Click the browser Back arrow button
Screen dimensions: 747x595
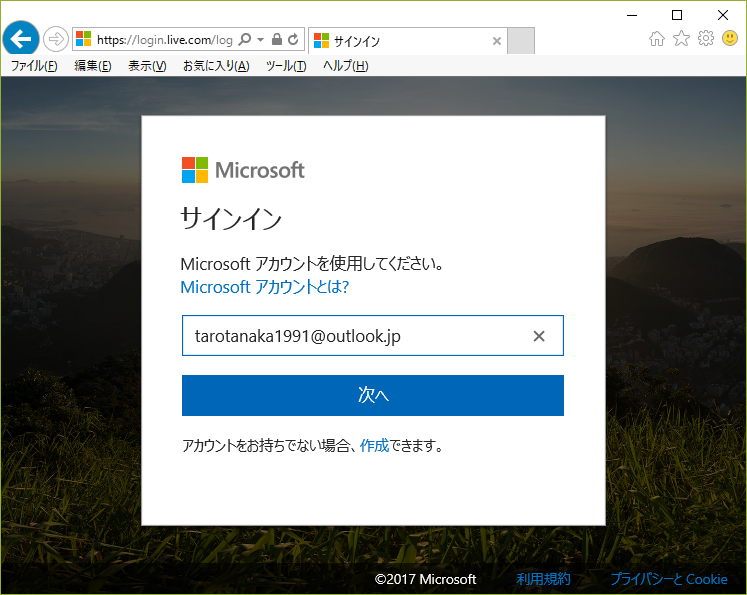20,39
